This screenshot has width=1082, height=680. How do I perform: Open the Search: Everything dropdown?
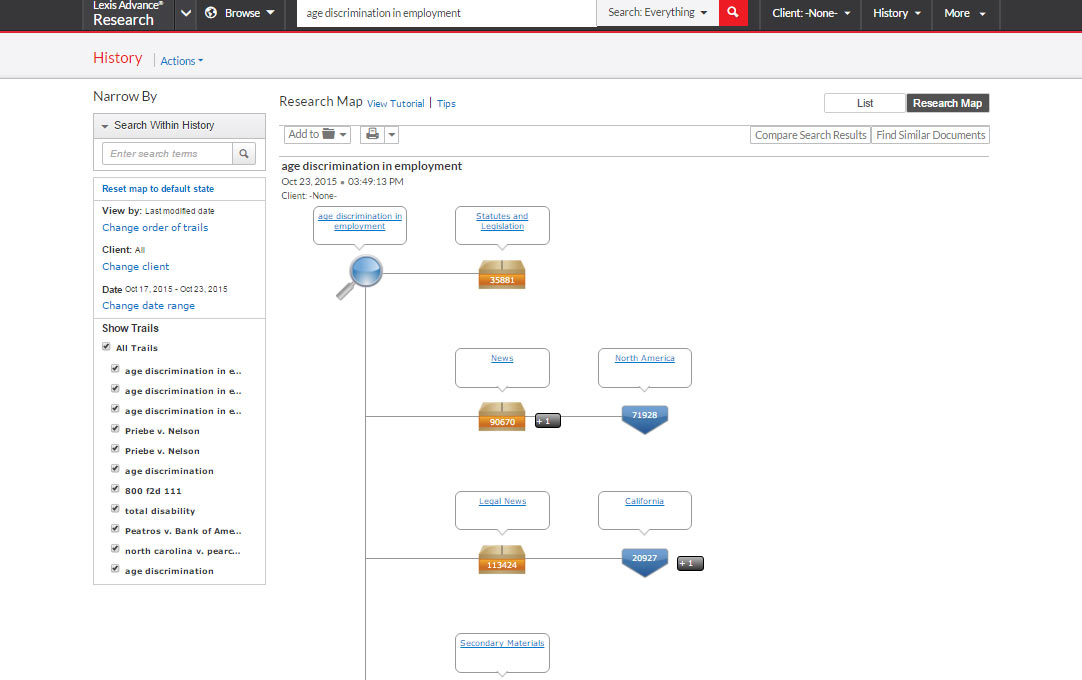tap(657, 13)
